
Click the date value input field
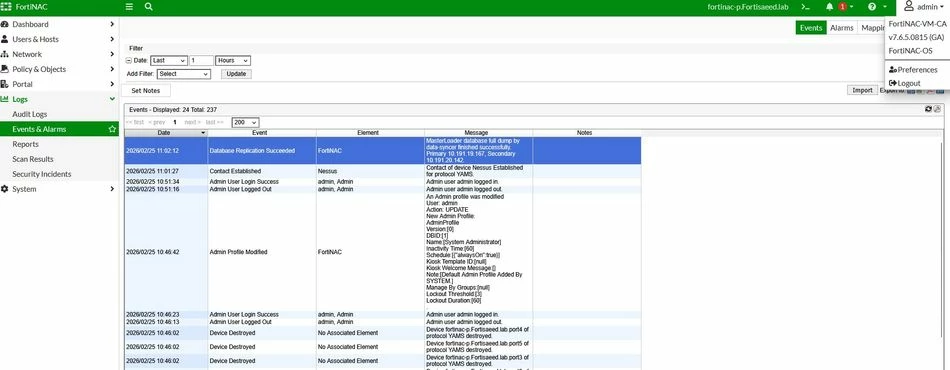(x=201, y=61)
